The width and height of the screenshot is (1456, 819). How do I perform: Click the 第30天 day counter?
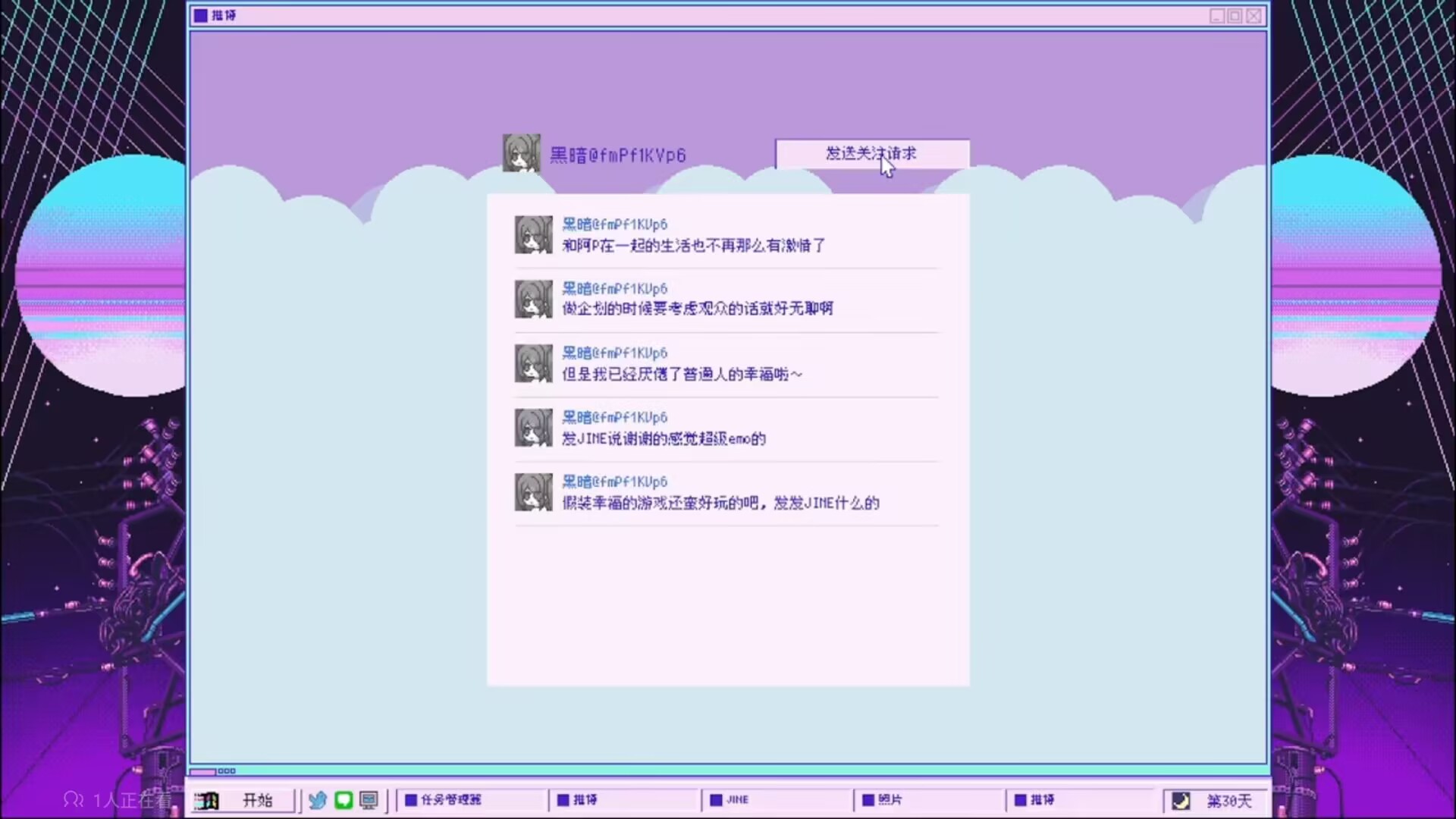point(1229,801)
